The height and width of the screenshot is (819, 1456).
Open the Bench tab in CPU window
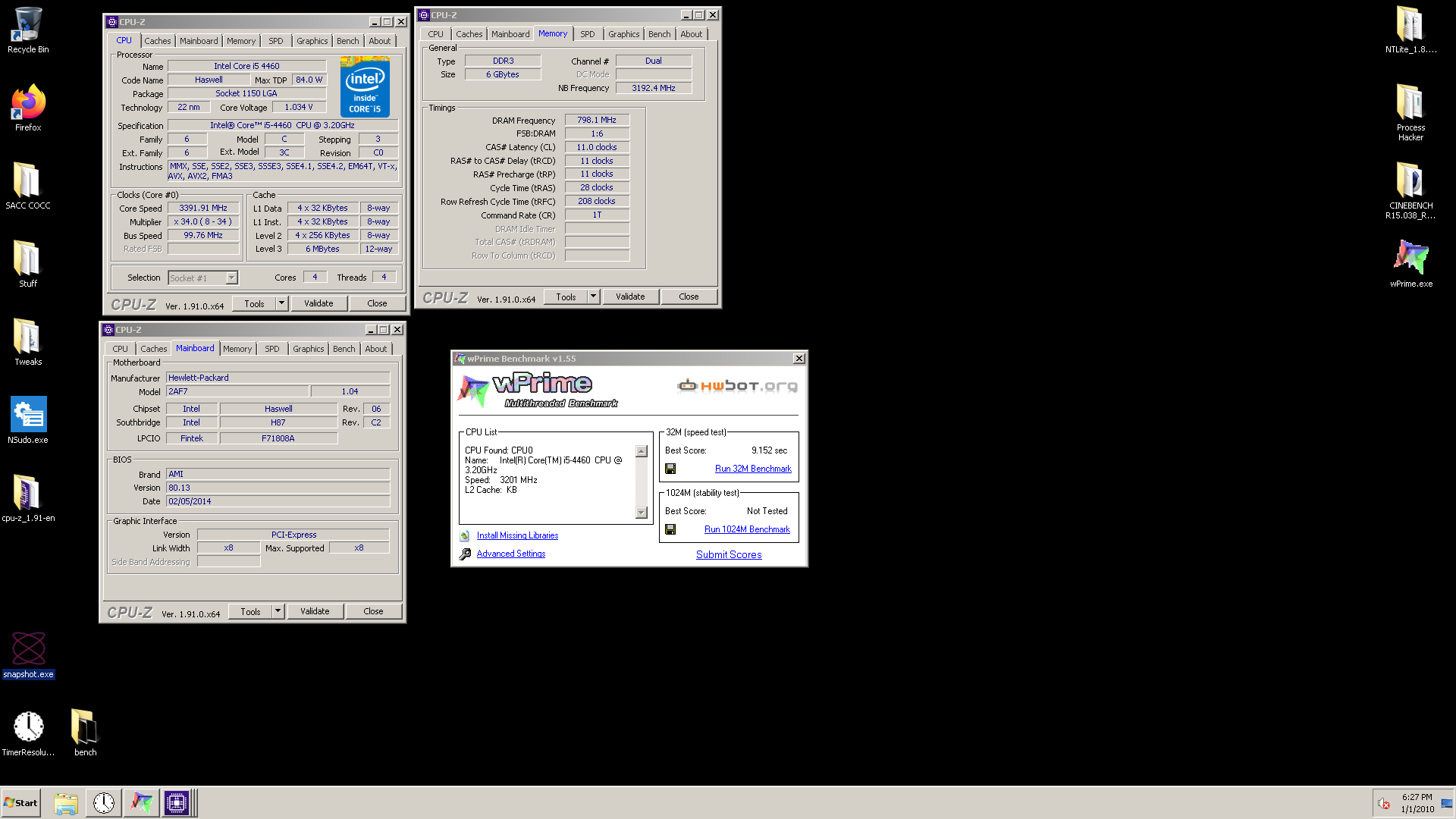tap(348, 41)
